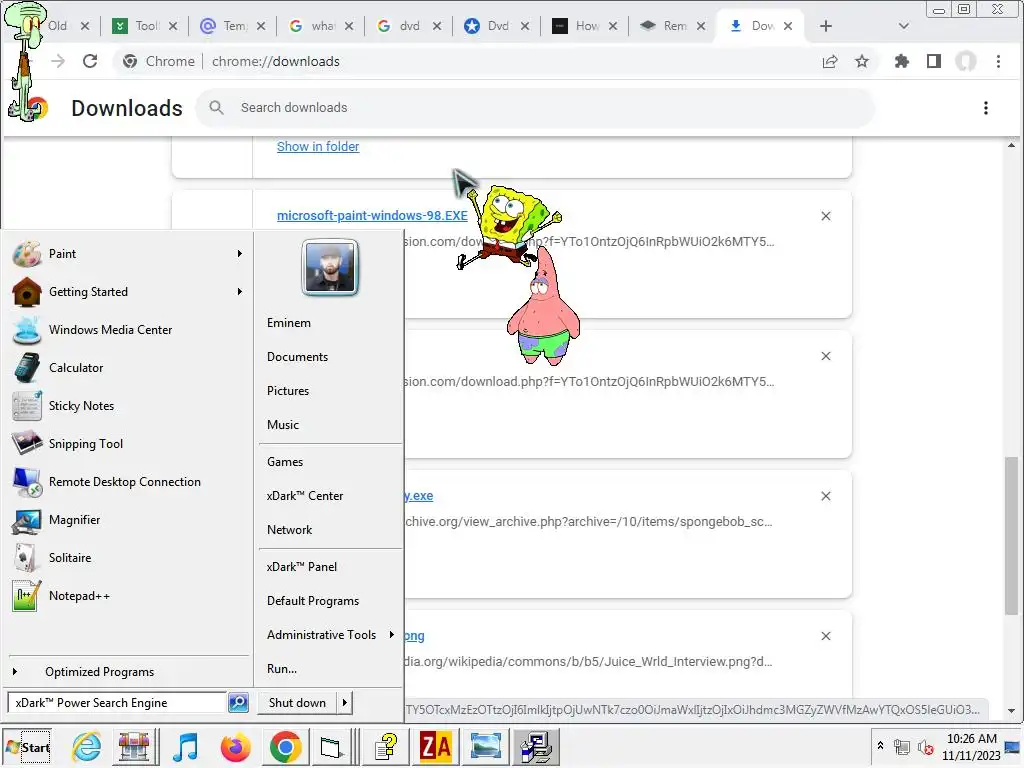This screenshot has height=768, width=1024.
Task: Click the Eminem user account picture
Action: point(330,267)
